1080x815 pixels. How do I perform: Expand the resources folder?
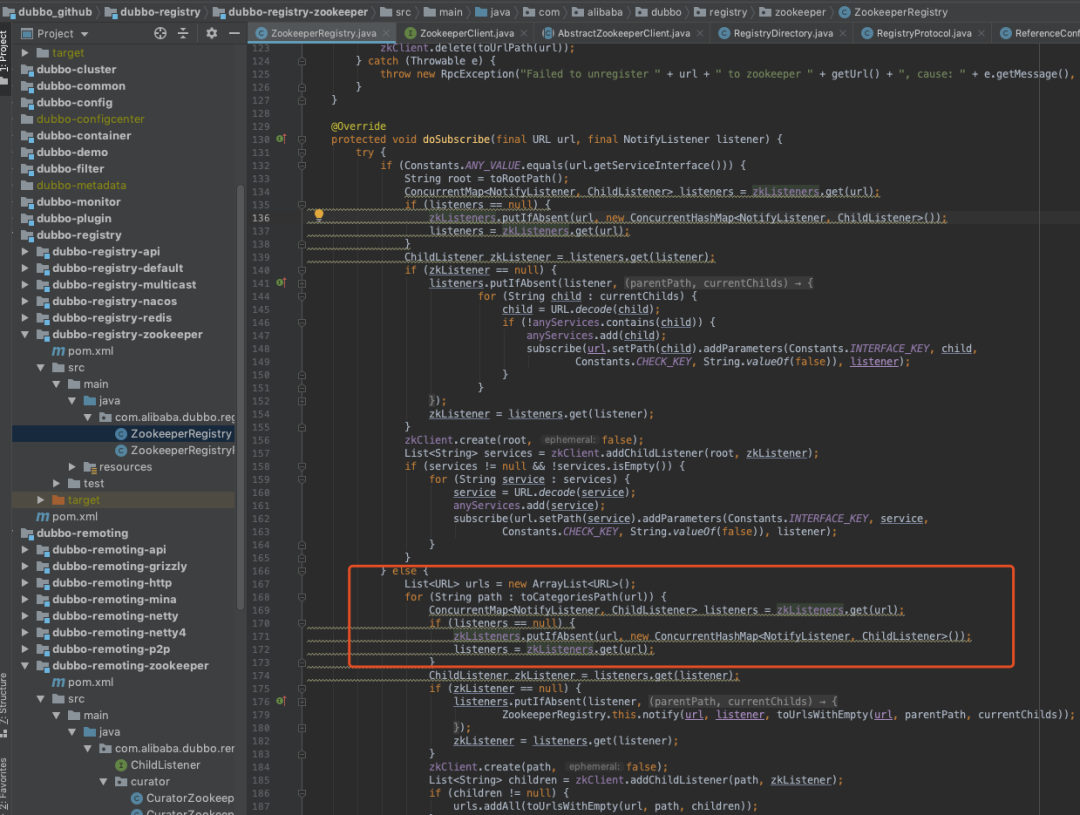[73, 467]
